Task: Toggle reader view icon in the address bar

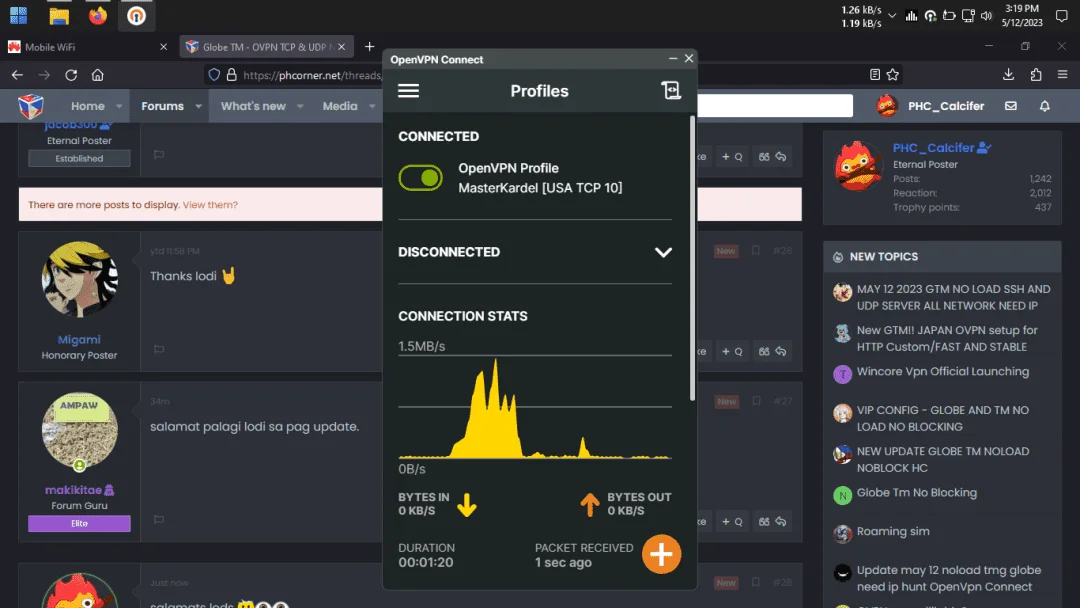Action: 875,74
